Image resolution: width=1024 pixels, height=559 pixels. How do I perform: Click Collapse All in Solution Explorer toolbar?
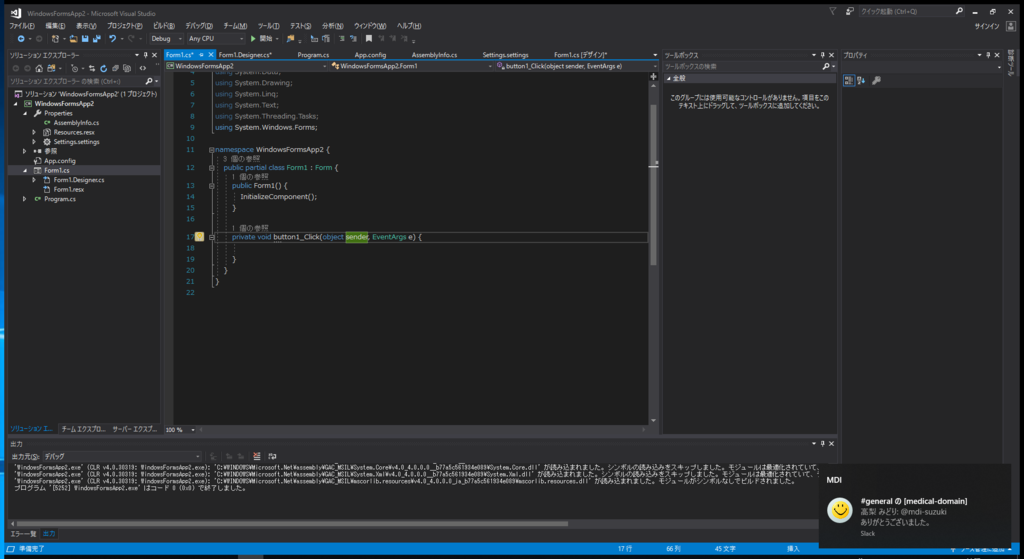pos(115,69)
